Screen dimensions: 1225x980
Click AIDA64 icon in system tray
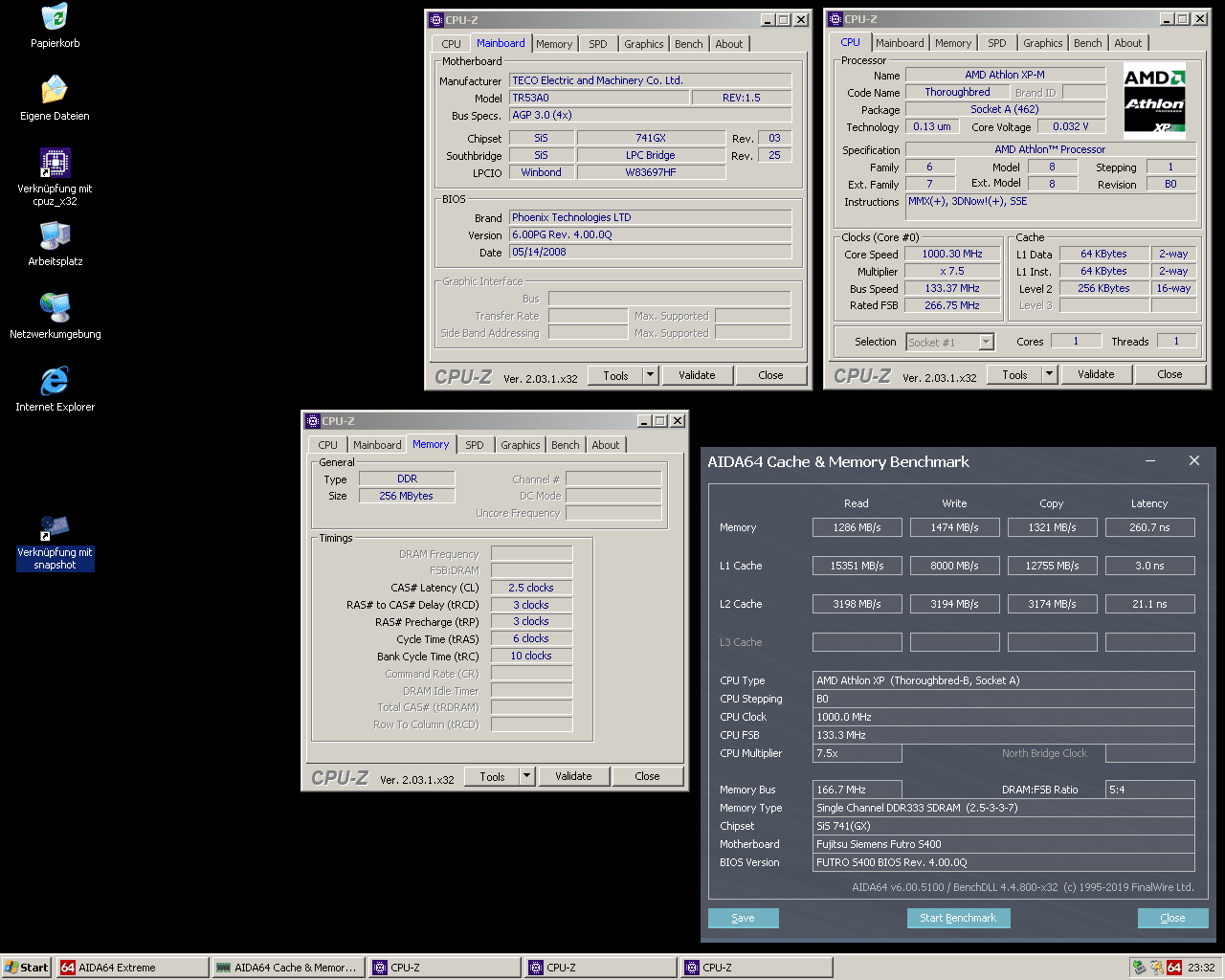(1174, 968)
